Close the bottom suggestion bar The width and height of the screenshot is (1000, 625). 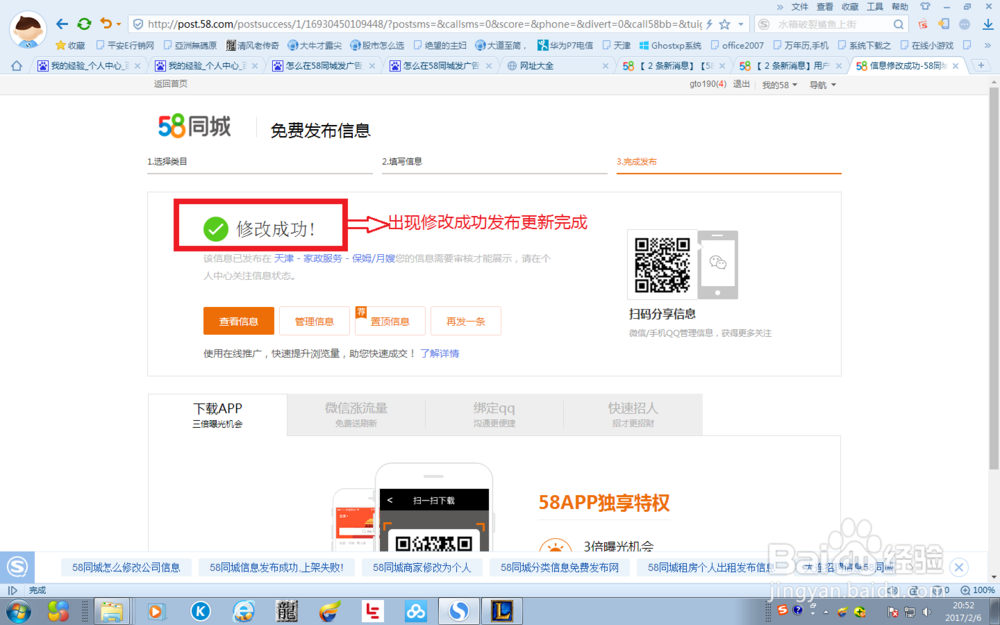[959, 567]
